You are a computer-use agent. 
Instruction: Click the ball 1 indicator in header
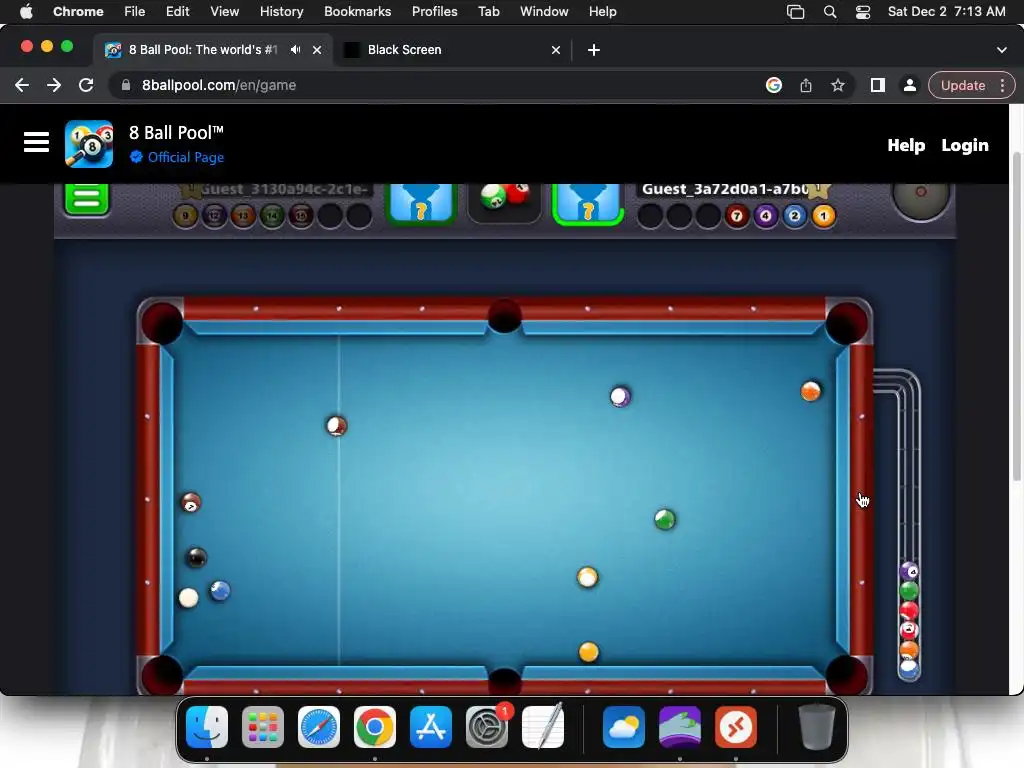point(824,216)
